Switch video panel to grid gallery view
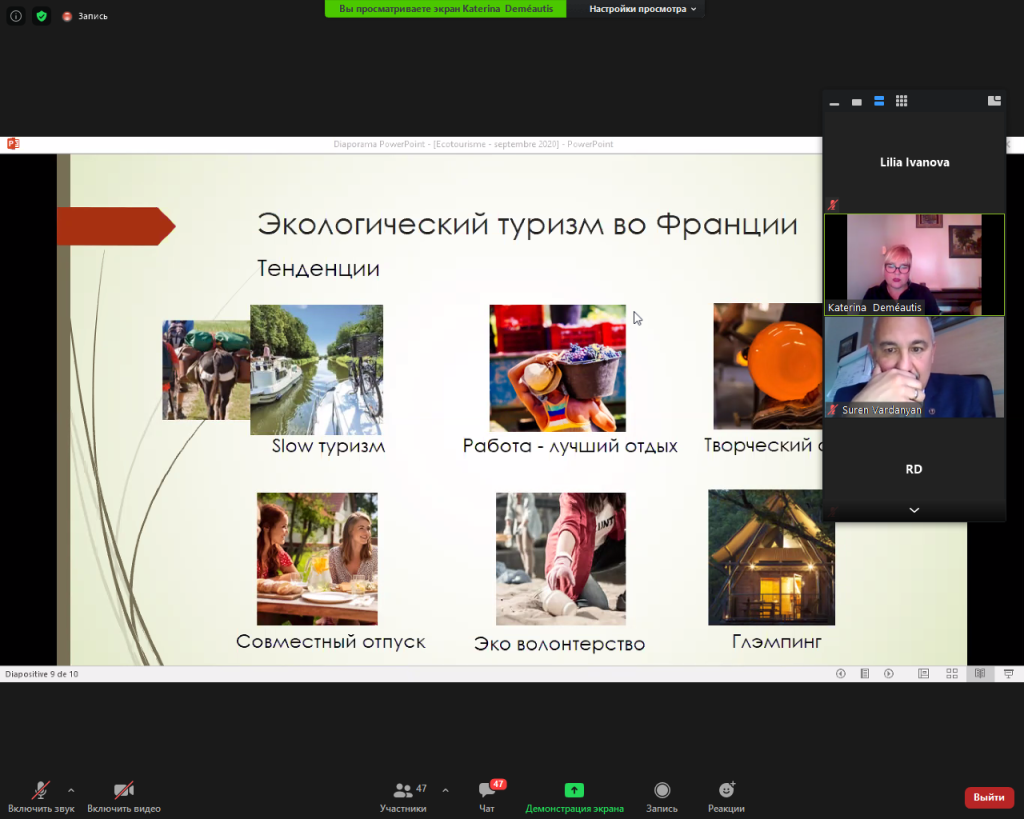The image size is (1024, 819). coord(901,101)
